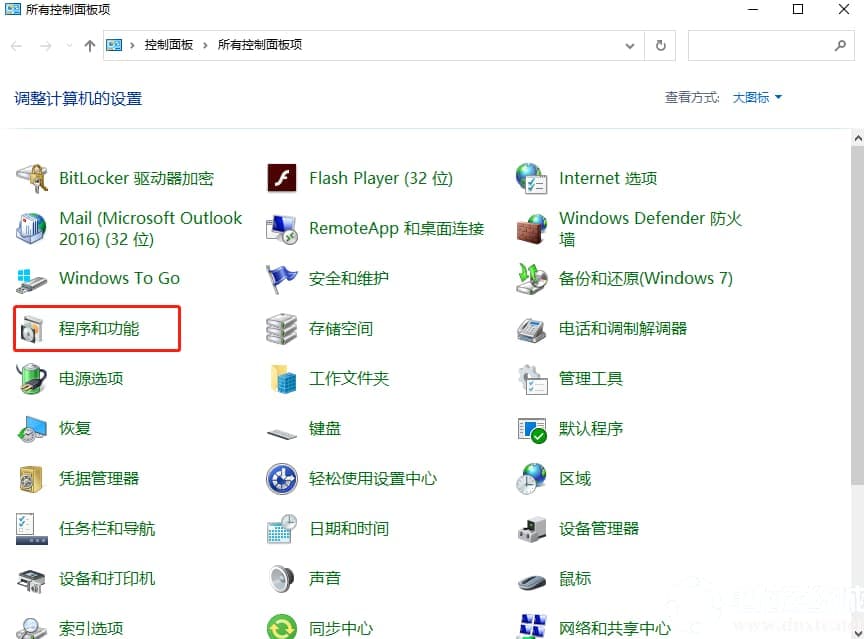Open the 管理工具 gear icon
The image size is (864, 639).
click(x=532, y=378)
